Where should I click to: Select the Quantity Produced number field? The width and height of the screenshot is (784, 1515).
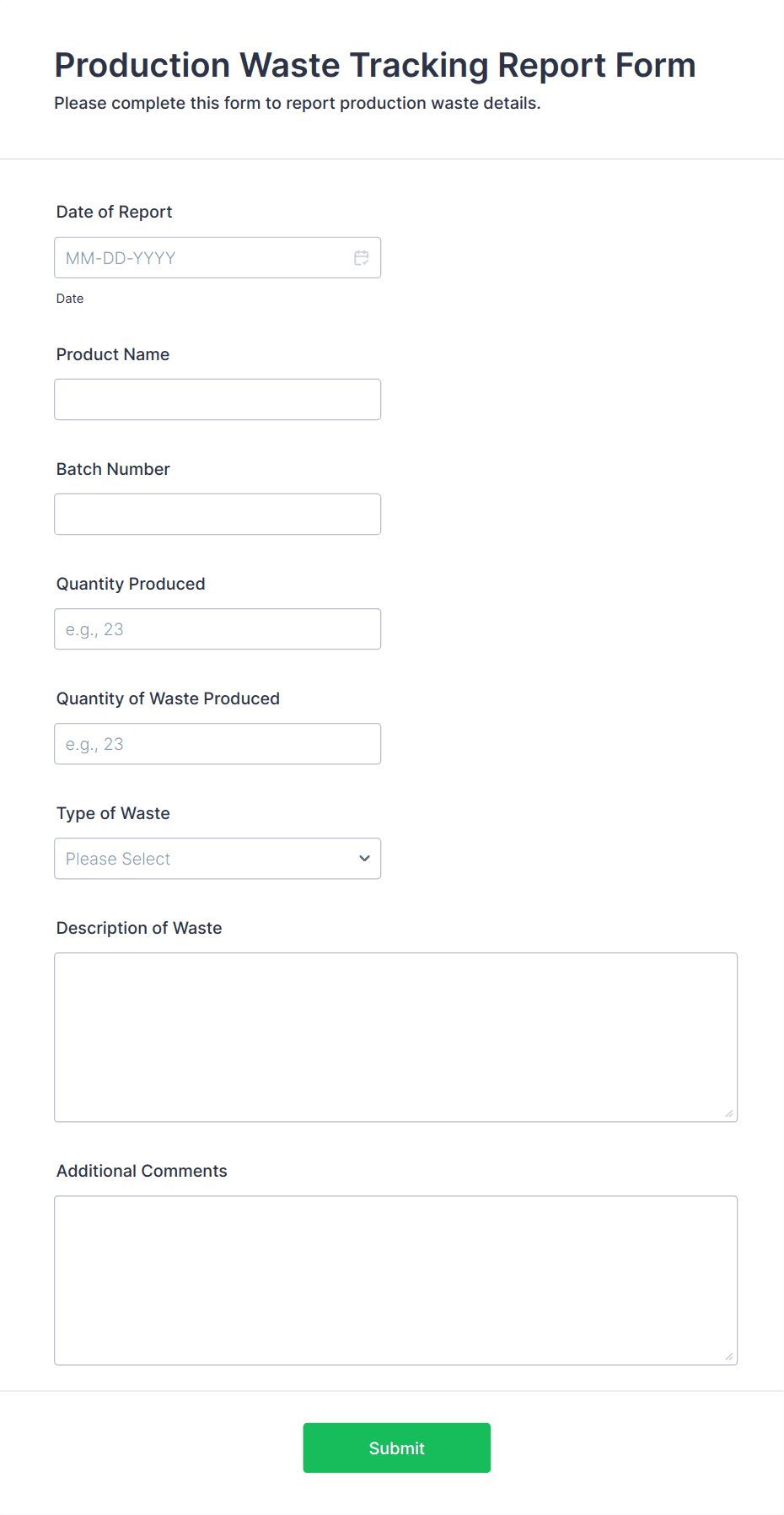pyautogui.click(x=217, y=628)
